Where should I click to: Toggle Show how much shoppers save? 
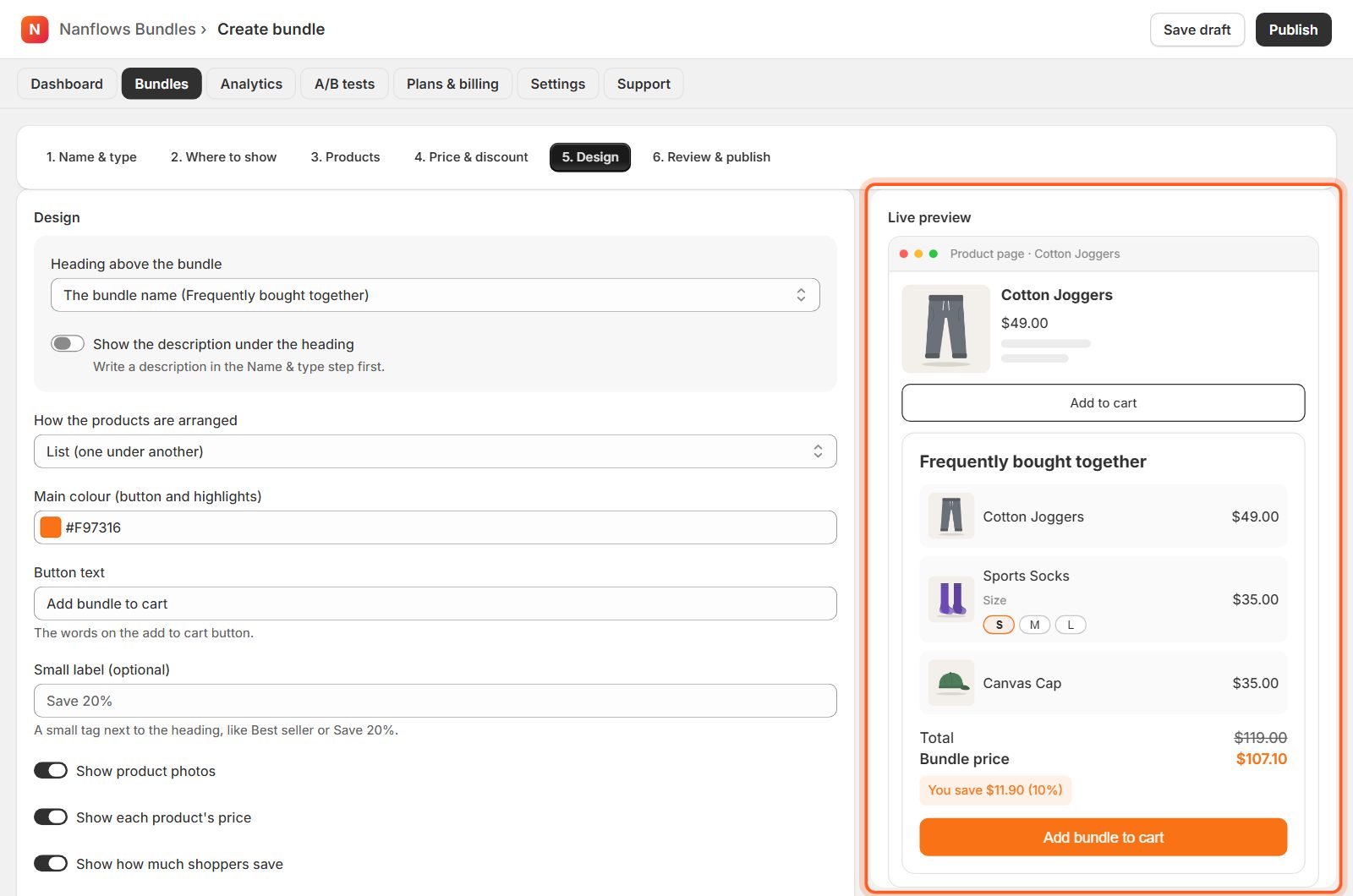point(51,863)
